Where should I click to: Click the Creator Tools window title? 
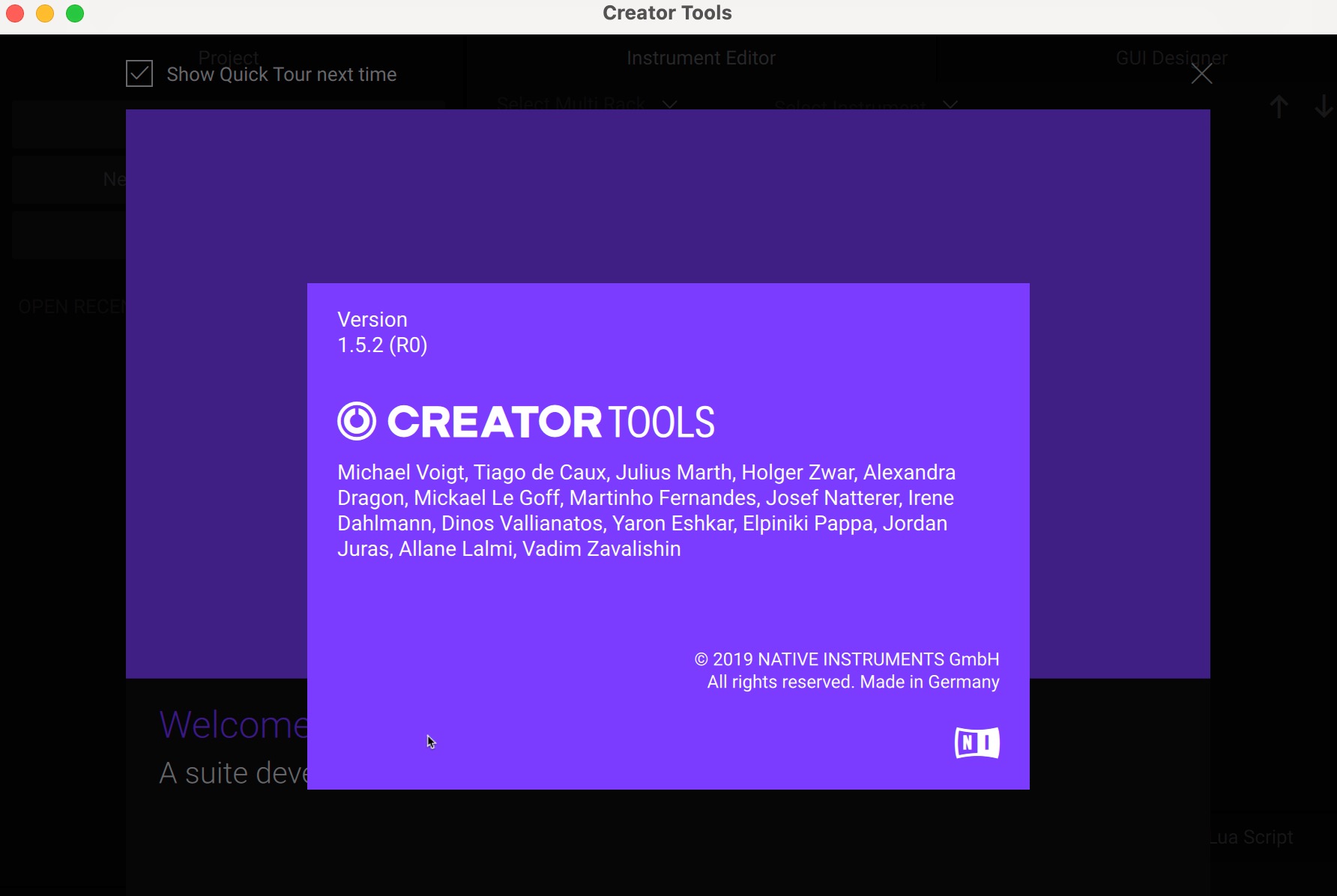point(667,13)
